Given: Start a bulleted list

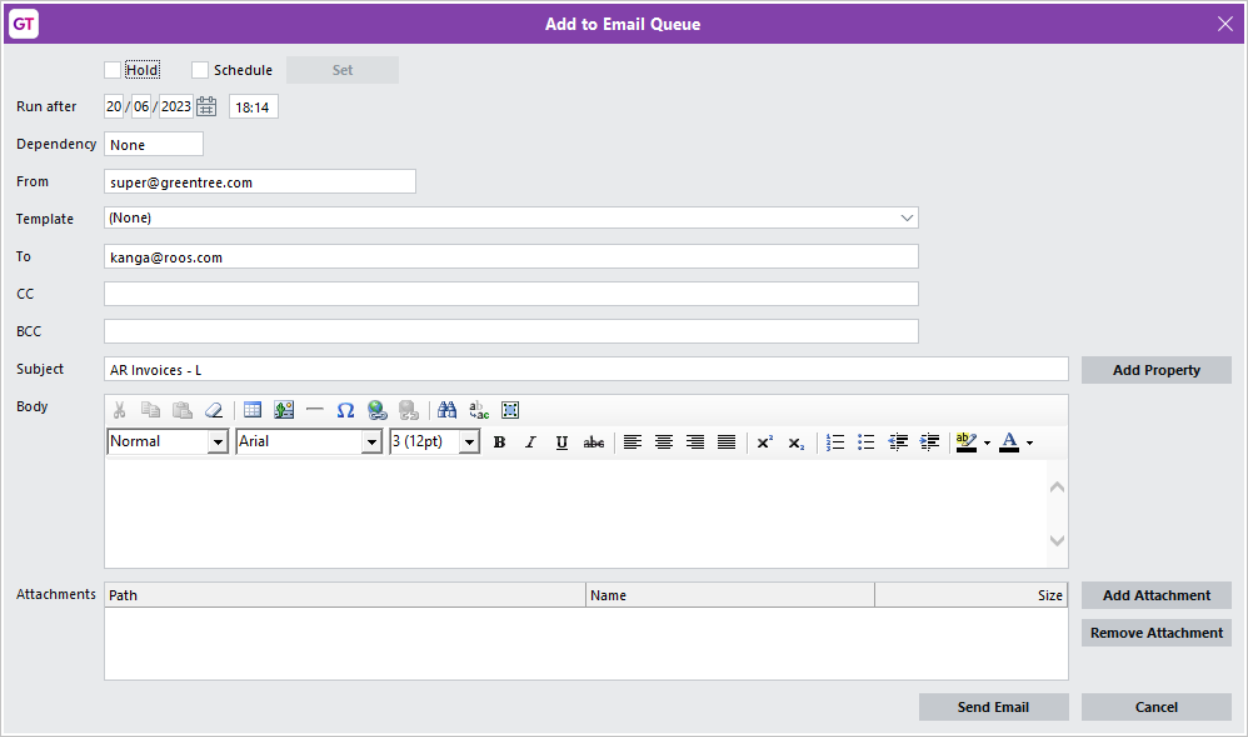Looking at the screenshot, I should (x=867, y=442).
